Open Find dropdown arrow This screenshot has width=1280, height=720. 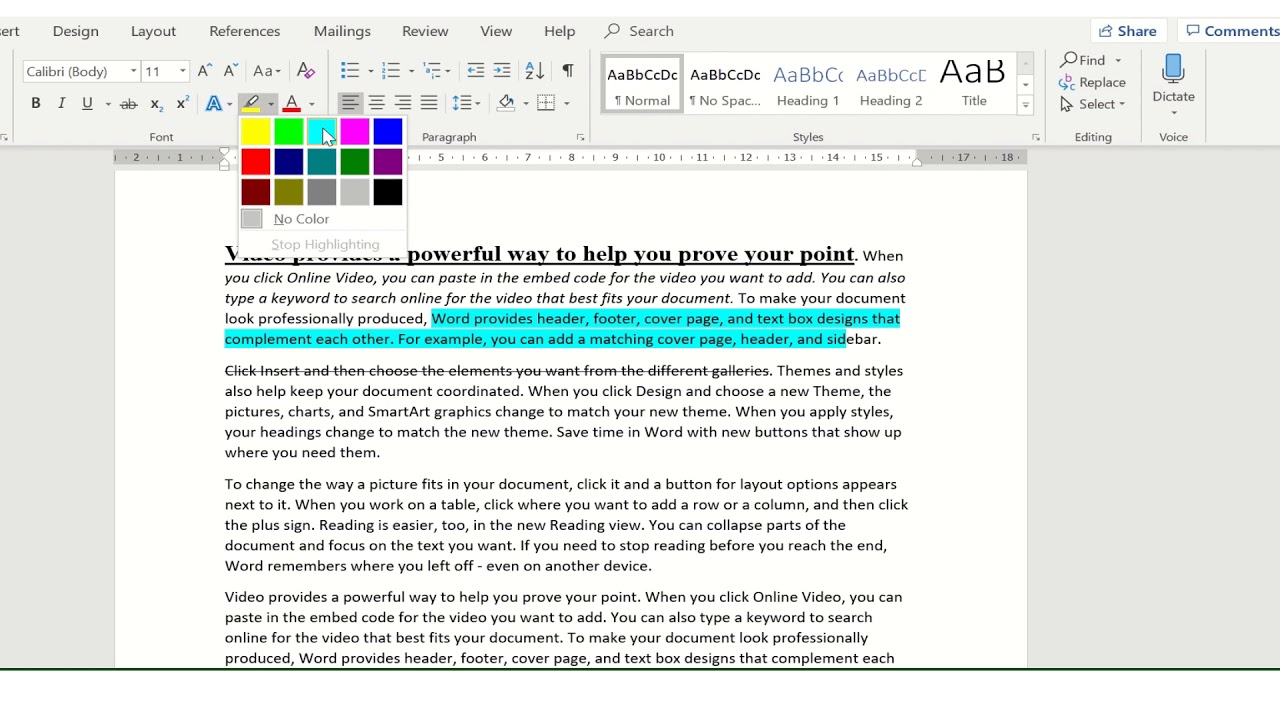click(1118, 60)
